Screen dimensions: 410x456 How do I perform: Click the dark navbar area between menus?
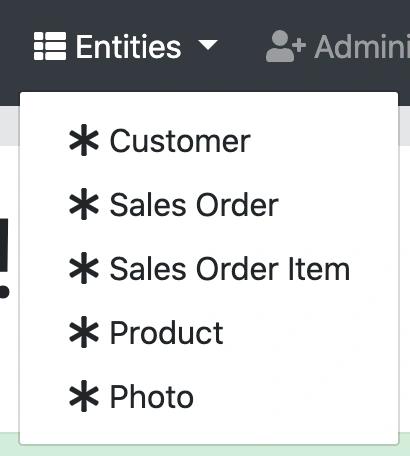242,46
